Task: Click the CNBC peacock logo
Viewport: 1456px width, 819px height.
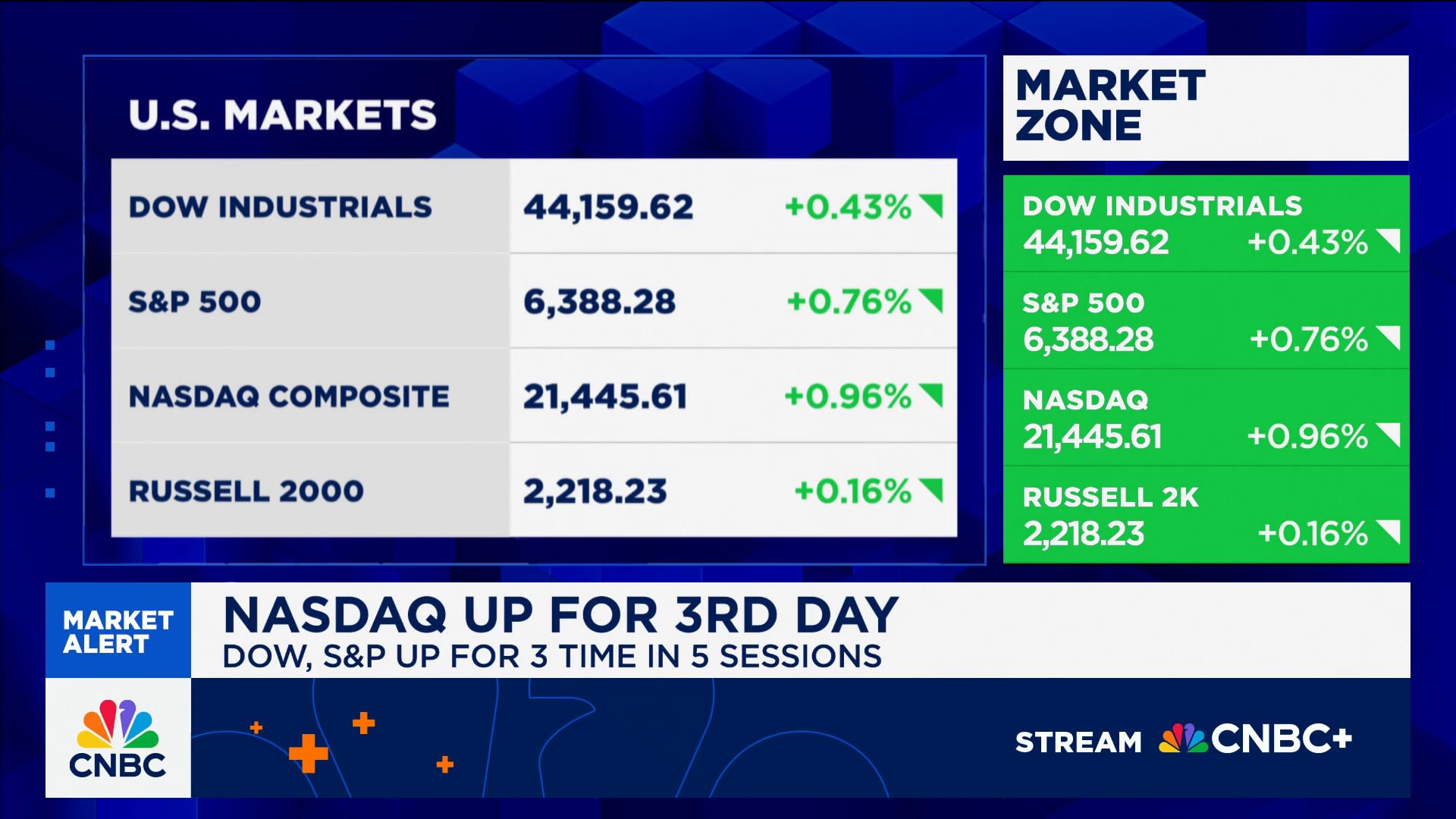Action: tap(118, 738)
